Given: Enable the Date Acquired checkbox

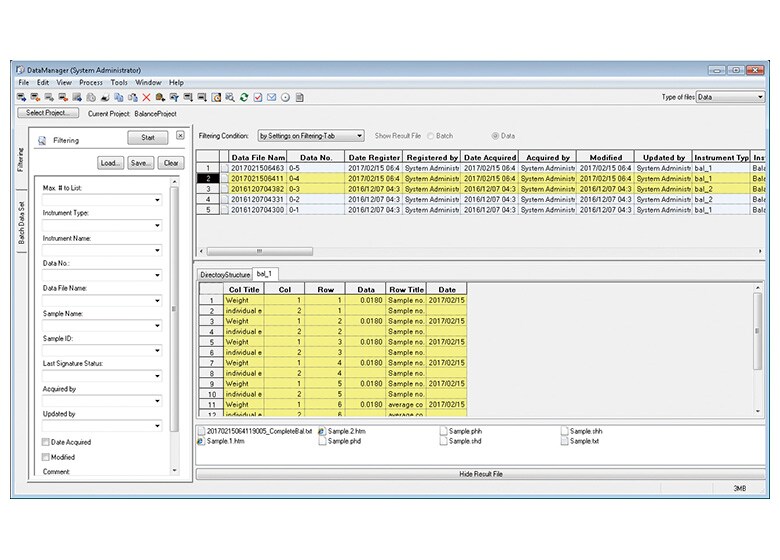Looking at the screenshot, I should pos(46,442).
